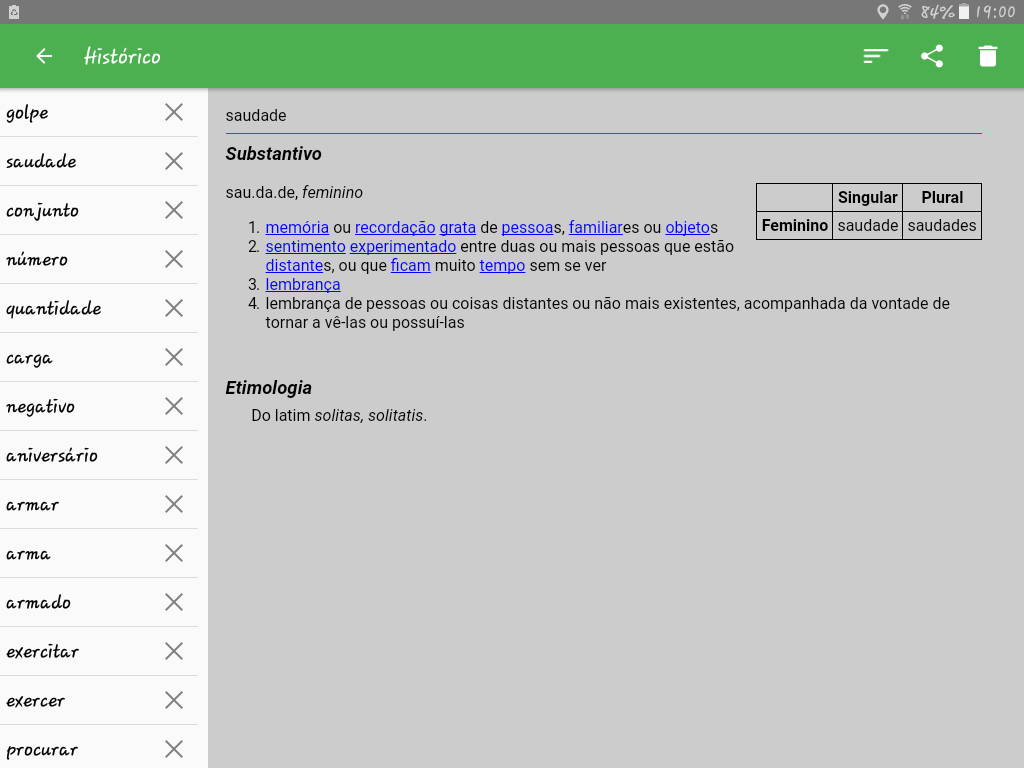Tap the 'Etimologia' section heading
The image size is (1024, 768).
[268, 388]
